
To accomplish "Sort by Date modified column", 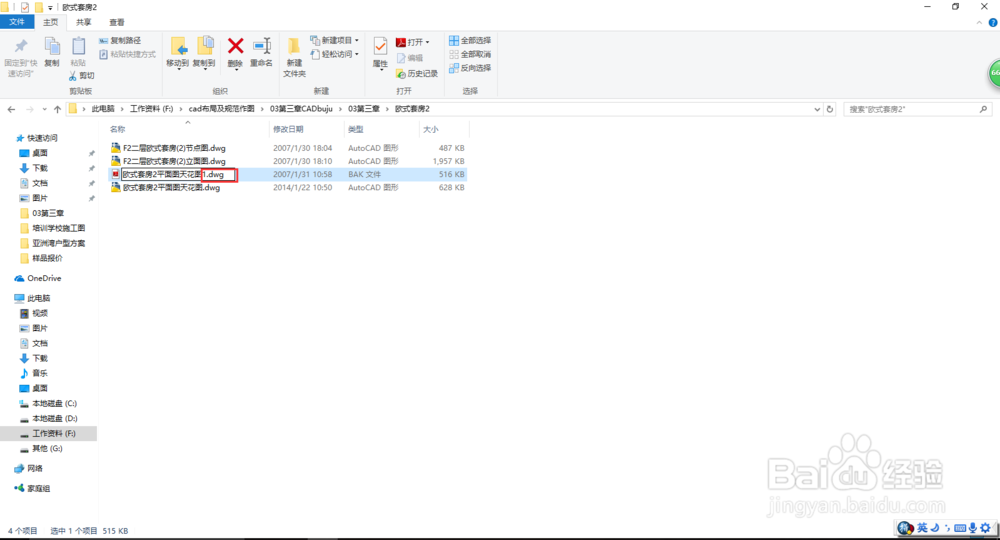I will 288,129.
